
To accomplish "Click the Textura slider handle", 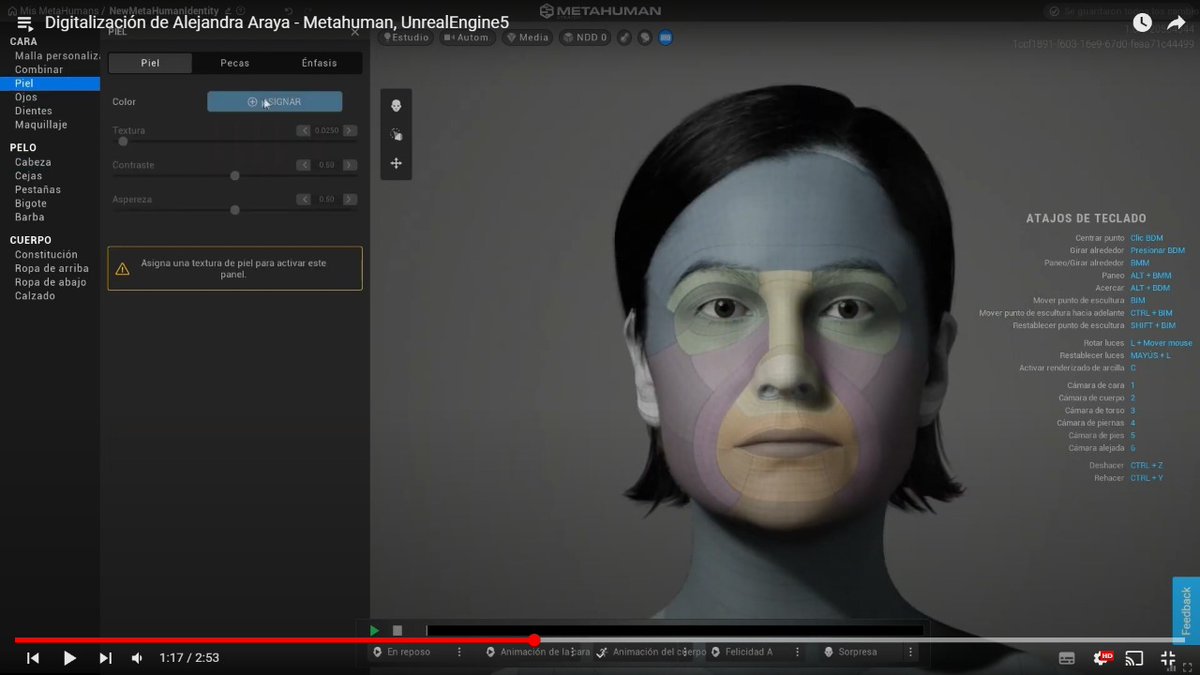I will tap(123, 142).
